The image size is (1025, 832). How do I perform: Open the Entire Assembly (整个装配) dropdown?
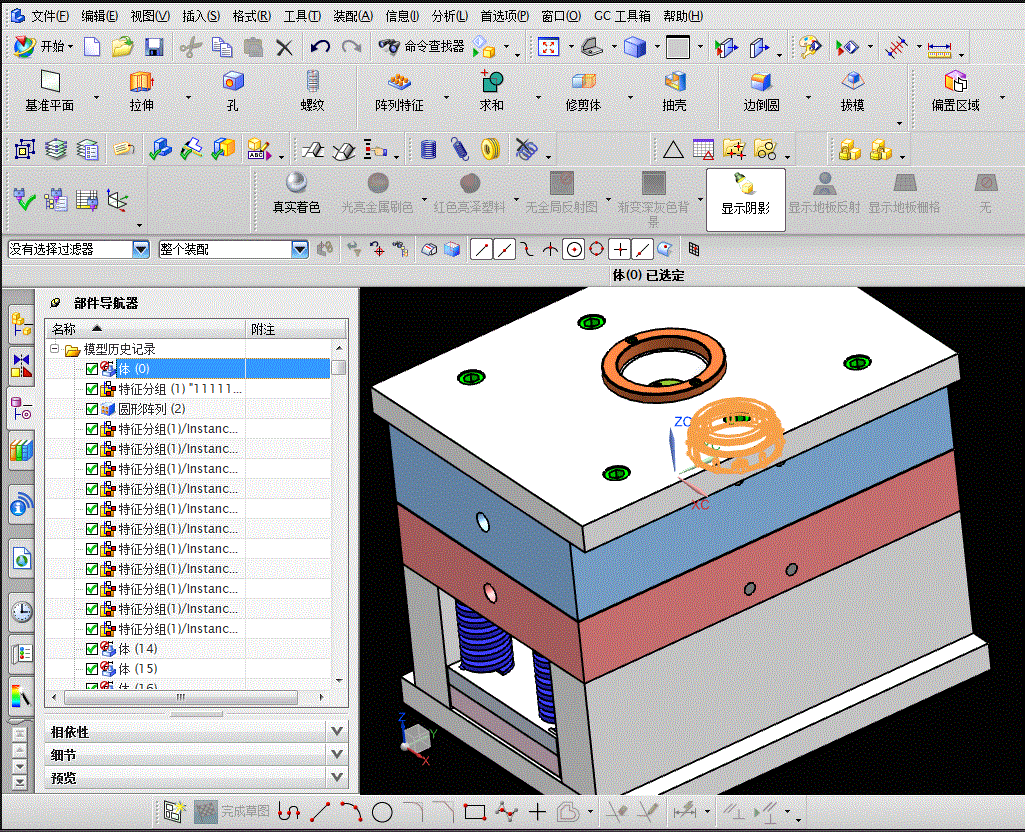pos(299,249)
